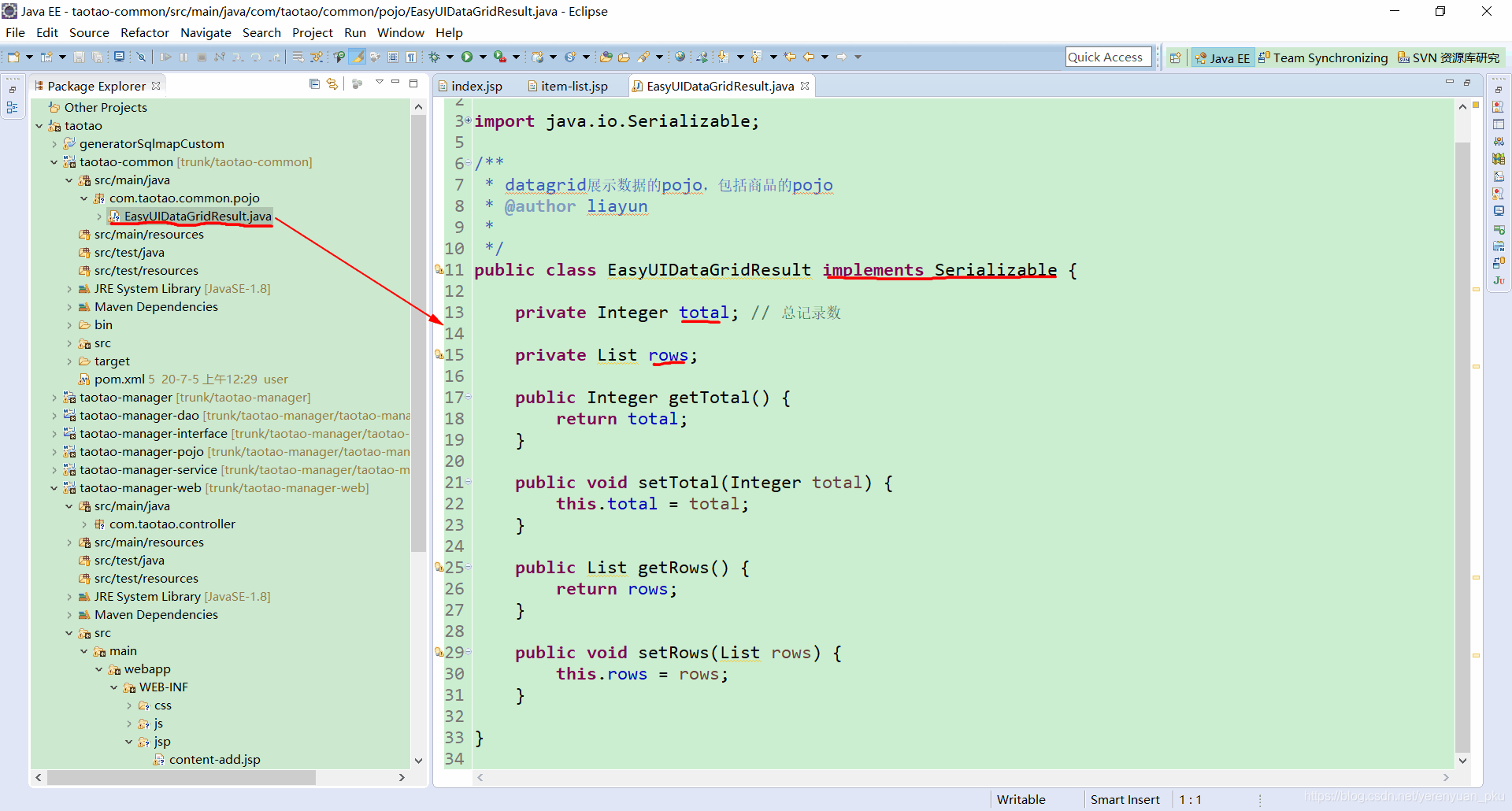1512x811 pixels.
Task: Switch to Team Synchronizing perspective
Action: point(1323,57)
